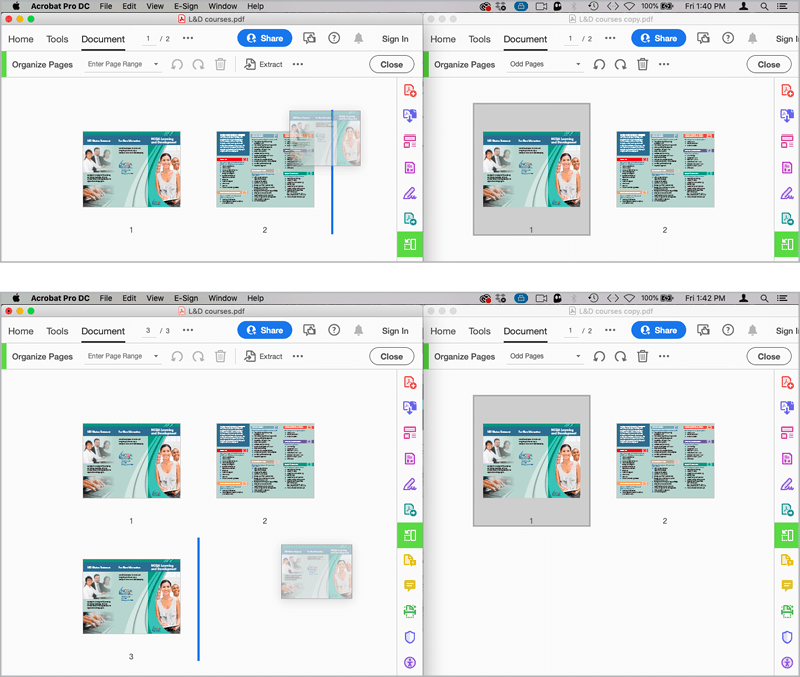This screenshot has height=677, width=800.
Task: Open Protect shield tool, lower L&D courses.pdf sidebar
Action: click(410, 637)
